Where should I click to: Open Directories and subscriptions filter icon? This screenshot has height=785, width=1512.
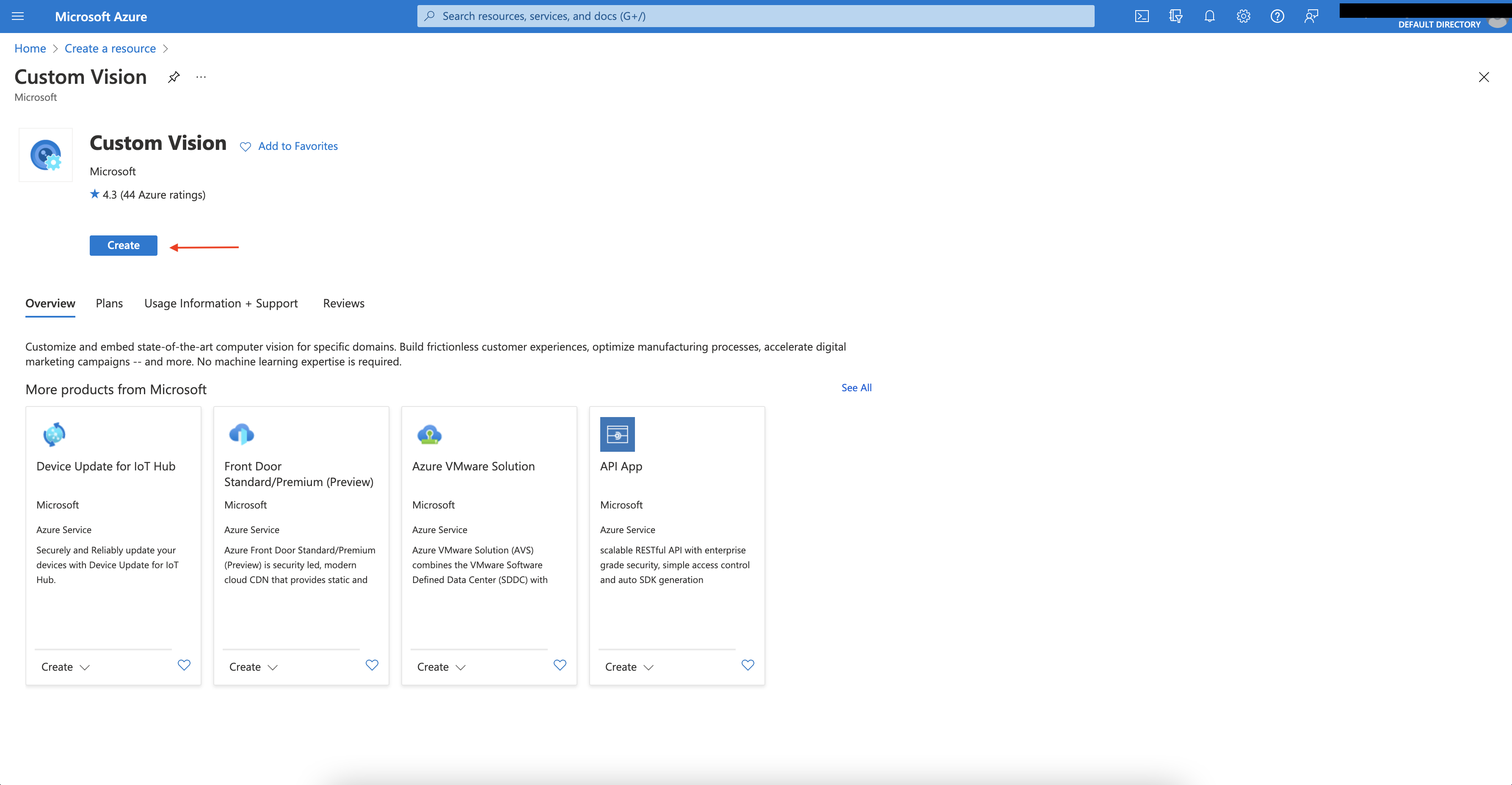click(x=1175, y=17)
